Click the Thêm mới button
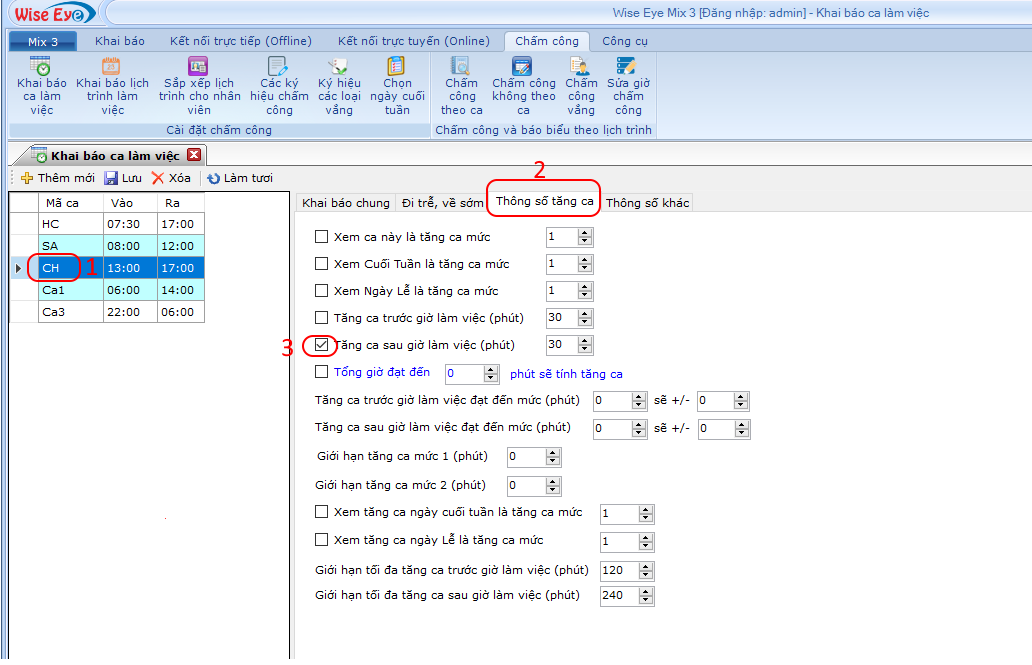Viewport: 1032px width, 665px height. click(58, 178)
